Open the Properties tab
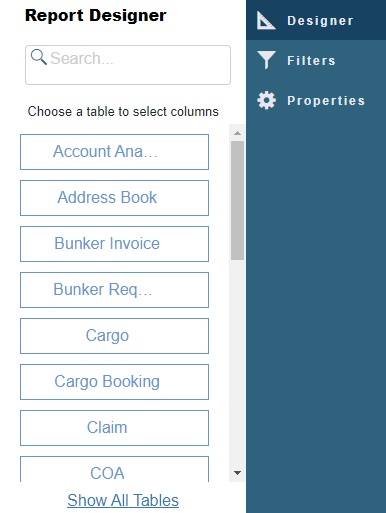Viewport: 386px width, 513px height. [x=316, y=100]
